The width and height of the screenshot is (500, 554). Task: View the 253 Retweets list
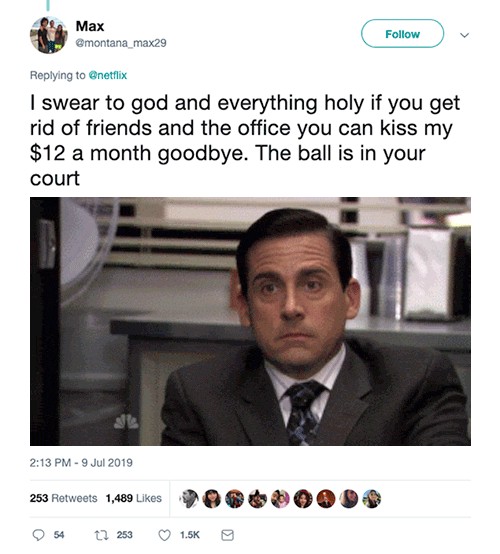click(x=63, y=498)
